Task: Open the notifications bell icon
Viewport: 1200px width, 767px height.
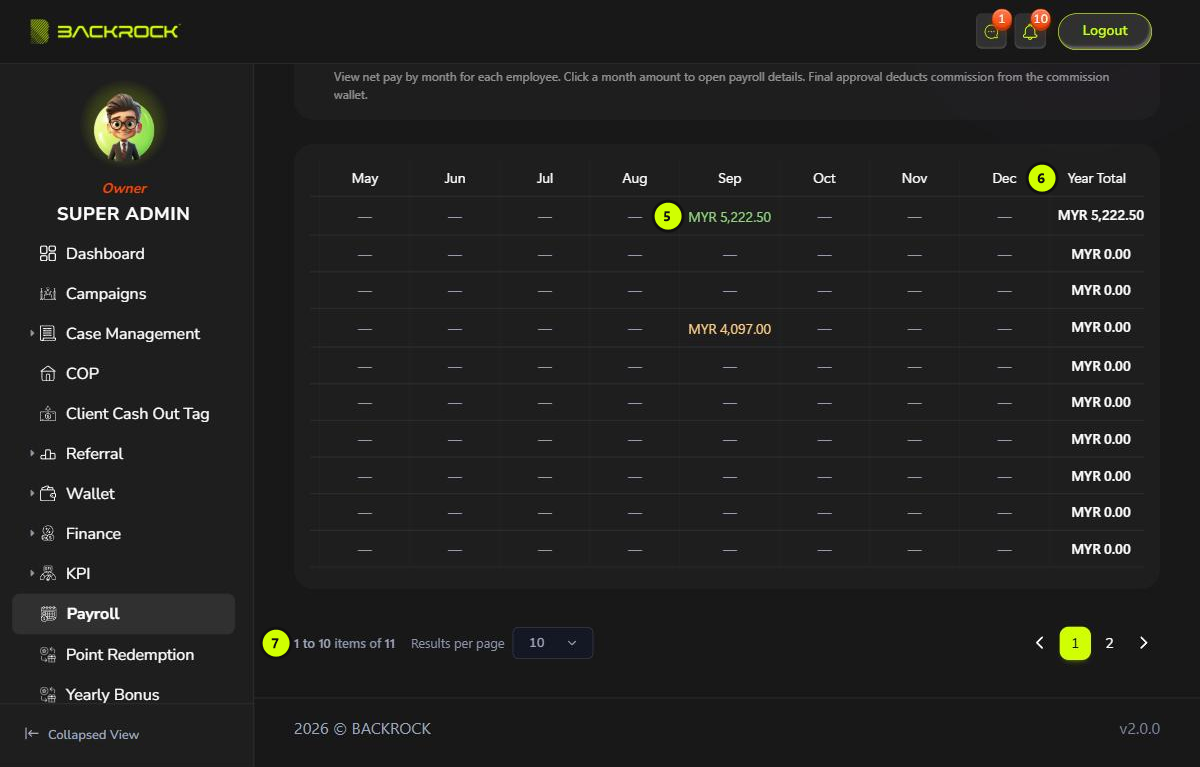Action: tap(1030, 31)
